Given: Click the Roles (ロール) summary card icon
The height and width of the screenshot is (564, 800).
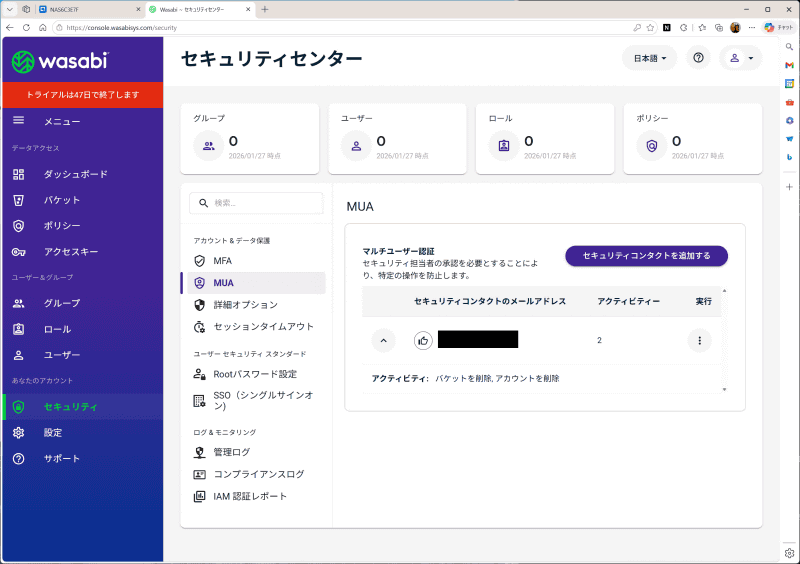Looking at the screenshot, I should point(504,146).
